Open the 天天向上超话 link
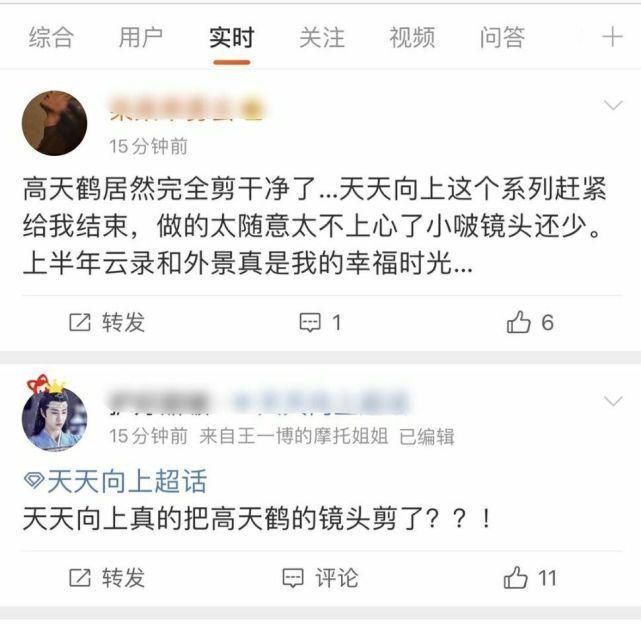 click(x=127, y=481)
